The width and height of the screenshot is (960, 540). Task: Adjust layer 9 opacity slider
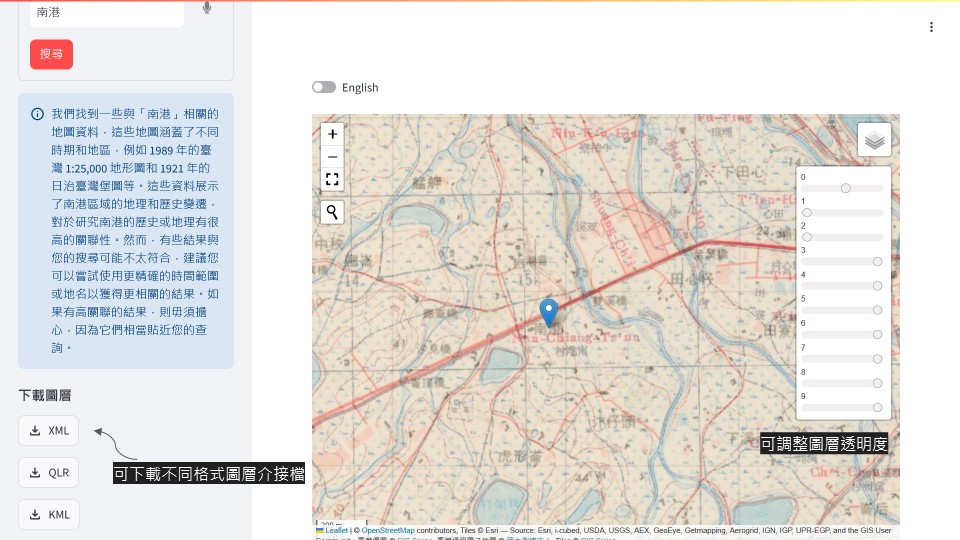pyautogui.click(x=878, y=407)
